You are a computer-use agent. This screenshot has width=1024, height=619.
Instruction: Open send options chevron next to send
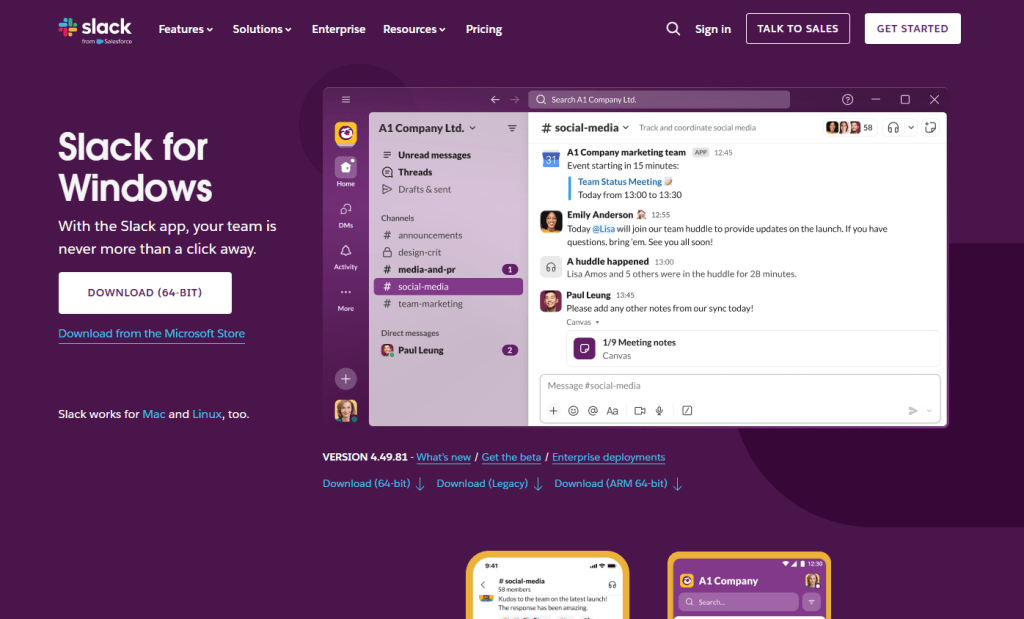point(929,411)
